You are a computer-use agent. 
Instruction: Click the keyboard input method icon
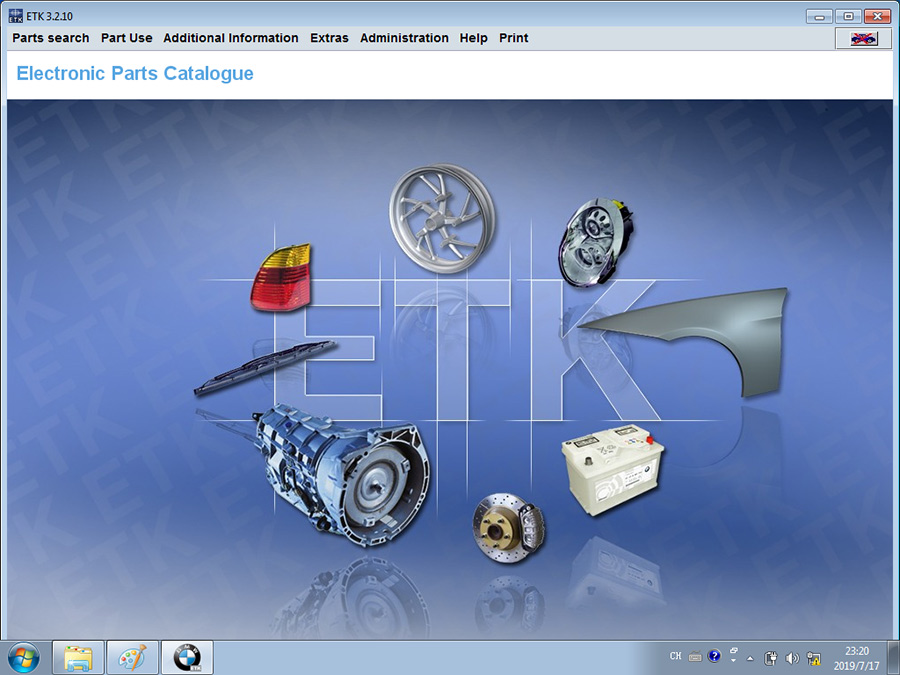695,657
